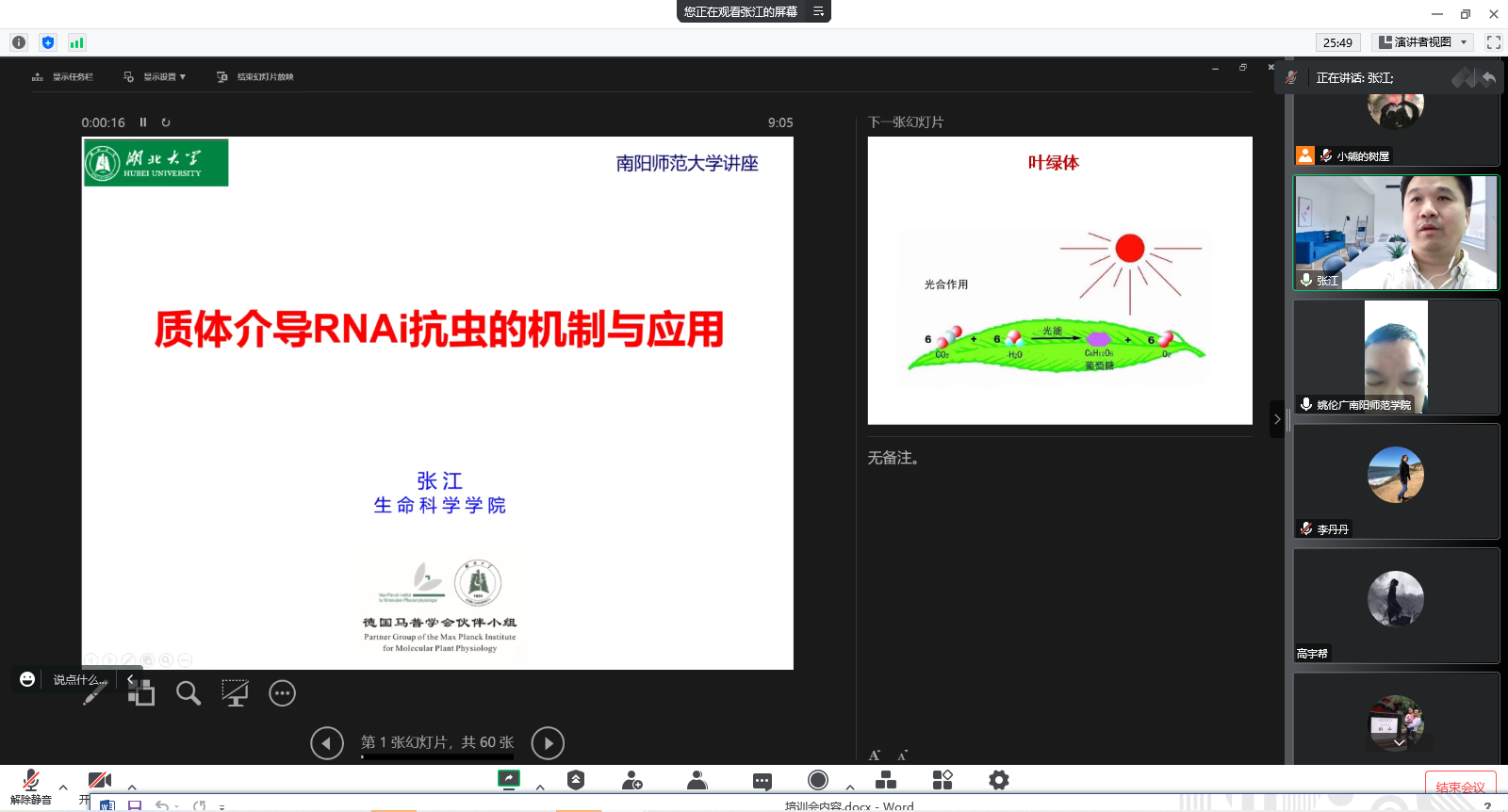1508x812 pixels.
Task: Click the red 结束会议 button
Action: tap(1460, 787)
